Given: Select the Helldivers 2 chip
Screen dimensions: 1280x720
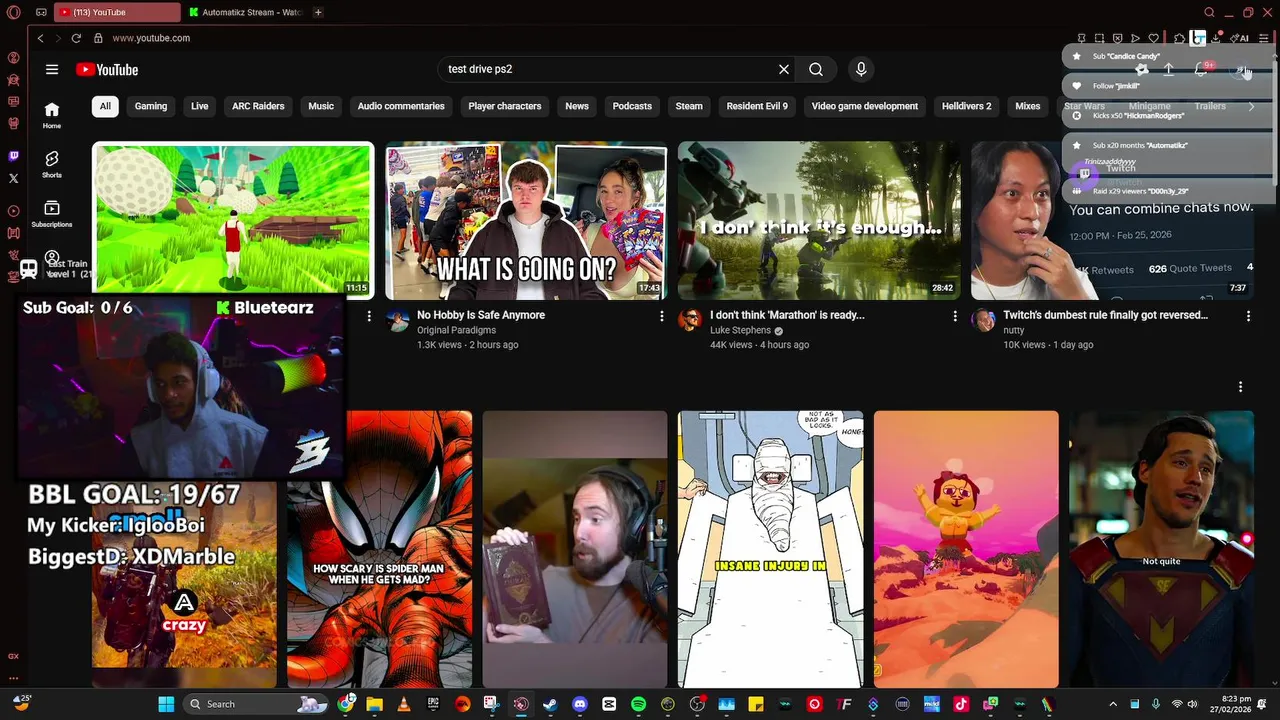Looking at the screenshot, I should tap(967, 106).
